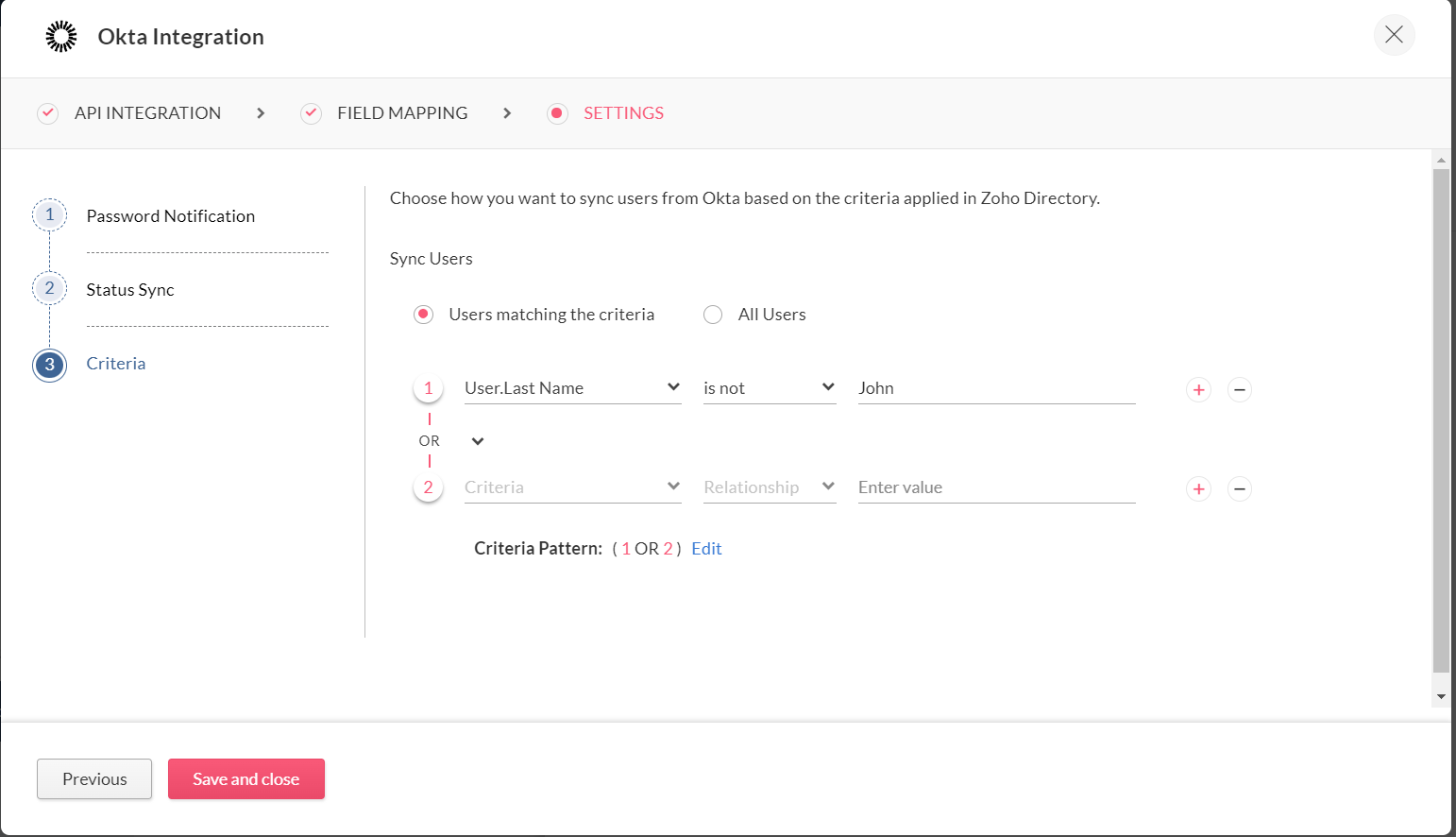Select the "All Users" radio option

click(x=713, y=315)
